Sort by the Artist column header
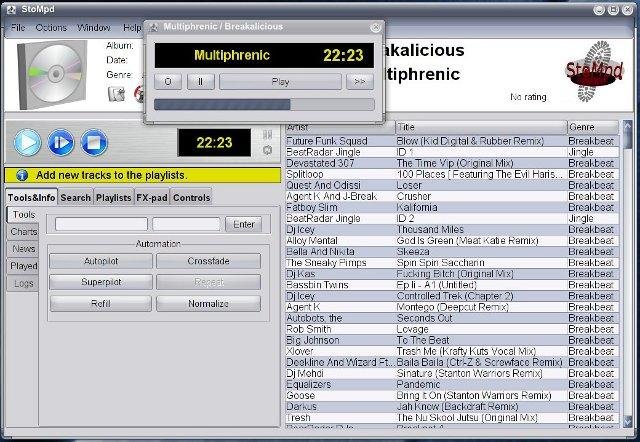This screenshot has height=442, width=640. pyautogui.click(x=340, y=127)
